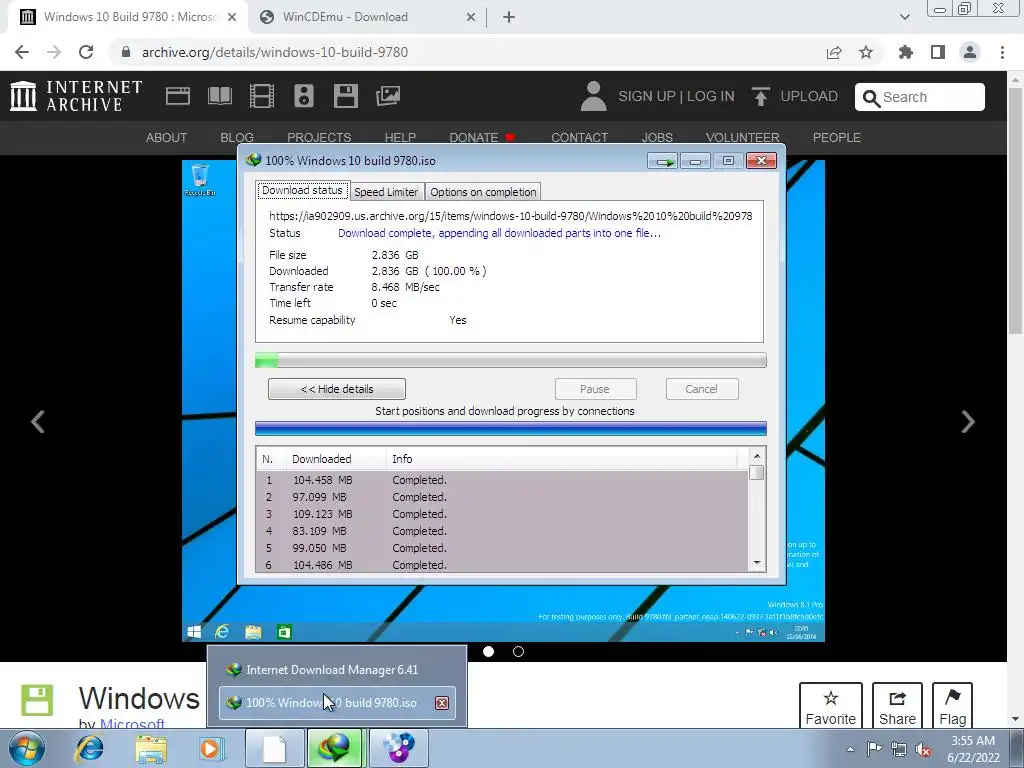Click the SIGN UP | LOG IN link
The width and height of the screenshot is (1024, 768).
pyautogui.click(x=676, y=96)
